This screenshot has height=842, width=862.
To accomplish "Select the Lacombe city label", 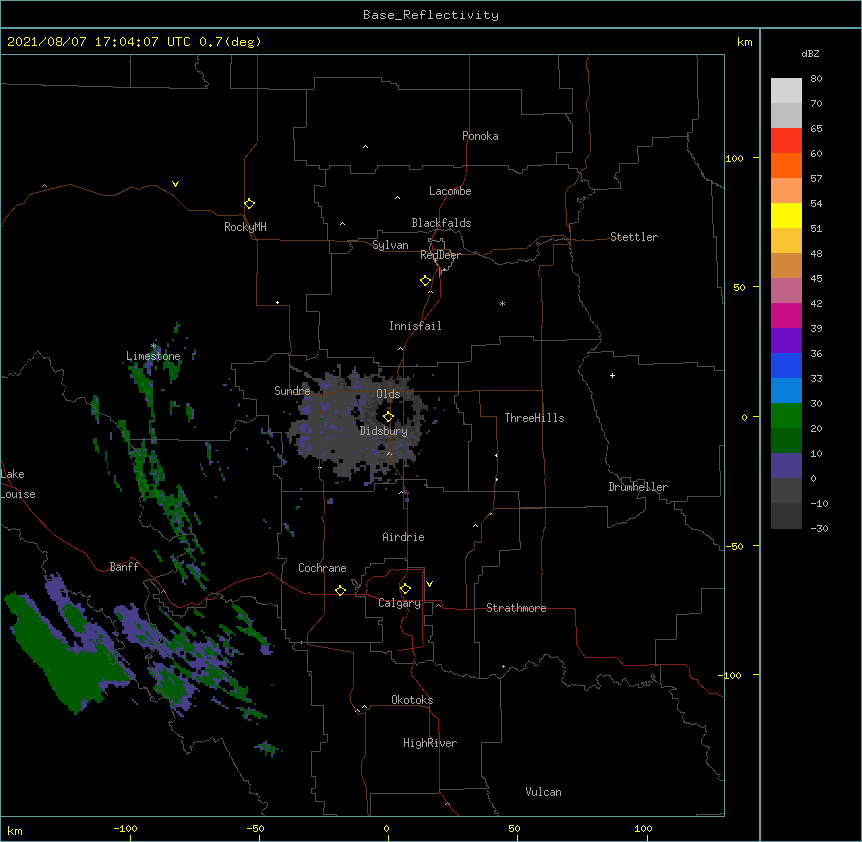I will [x=450, y=191].
